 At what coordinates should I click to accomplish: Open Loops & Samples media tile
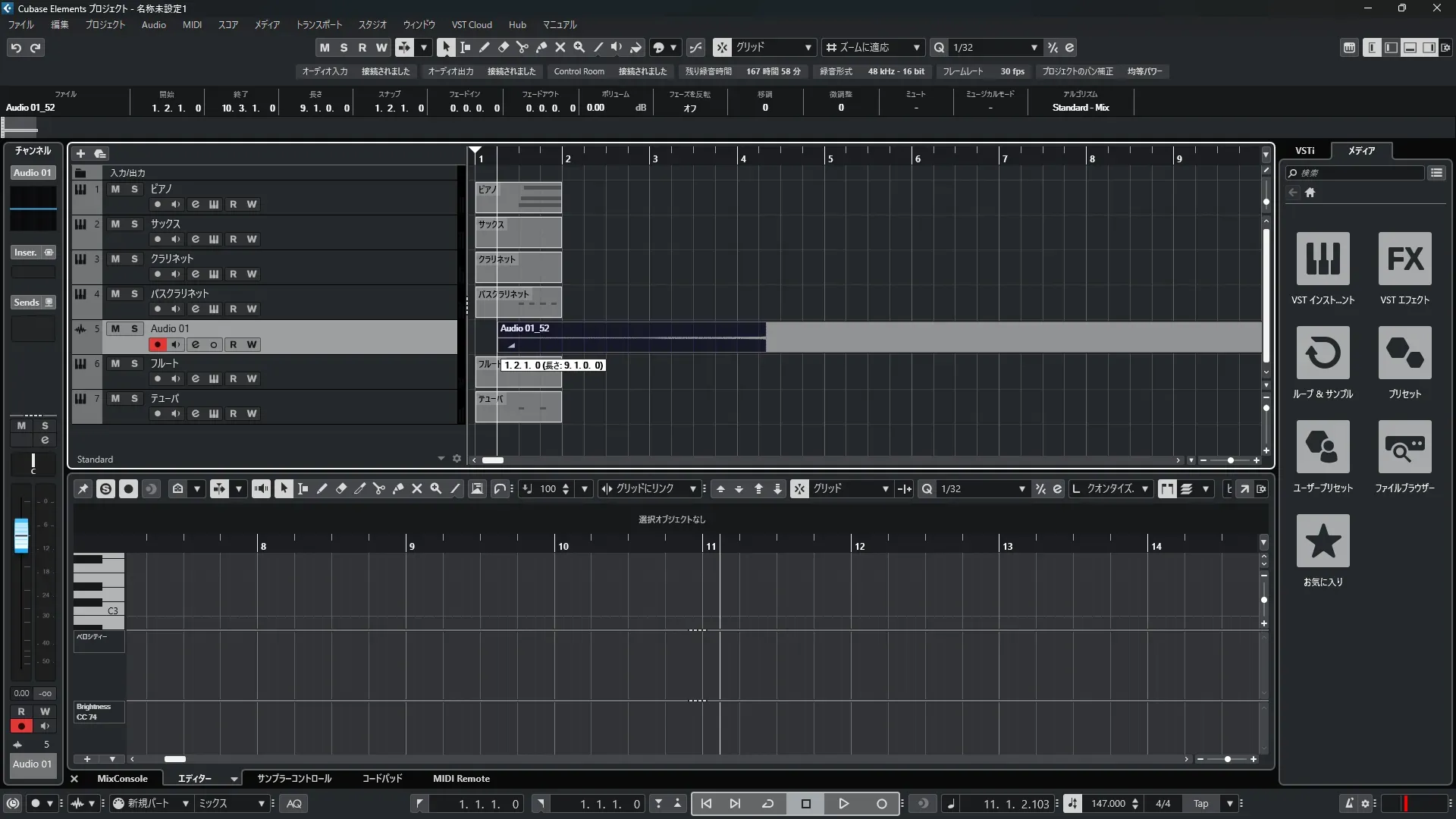tap(1323, 353)
